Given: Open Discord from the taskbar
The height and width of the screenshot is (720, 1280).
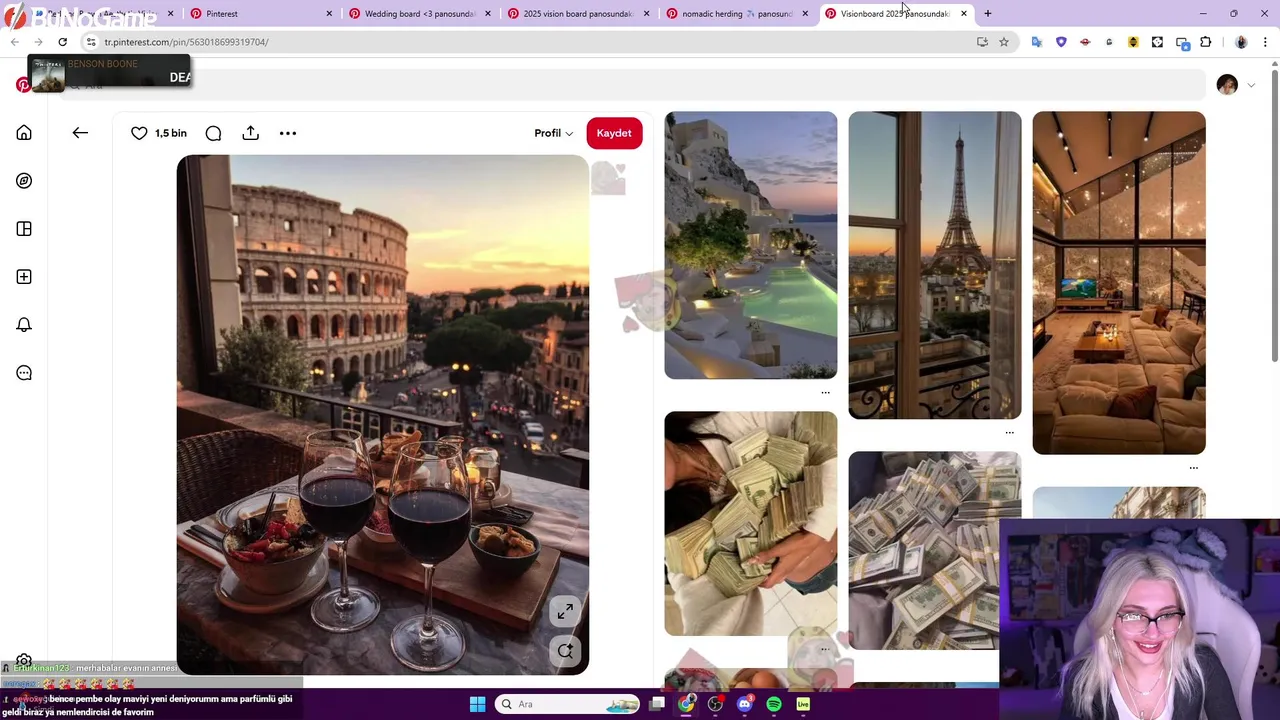Looking at the screenshot, I should [744, 704].
